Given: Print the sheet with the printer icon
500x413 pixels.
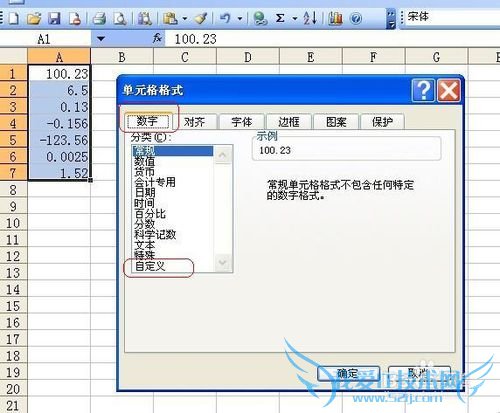Looking at the screenshot, I should point(99,18).
